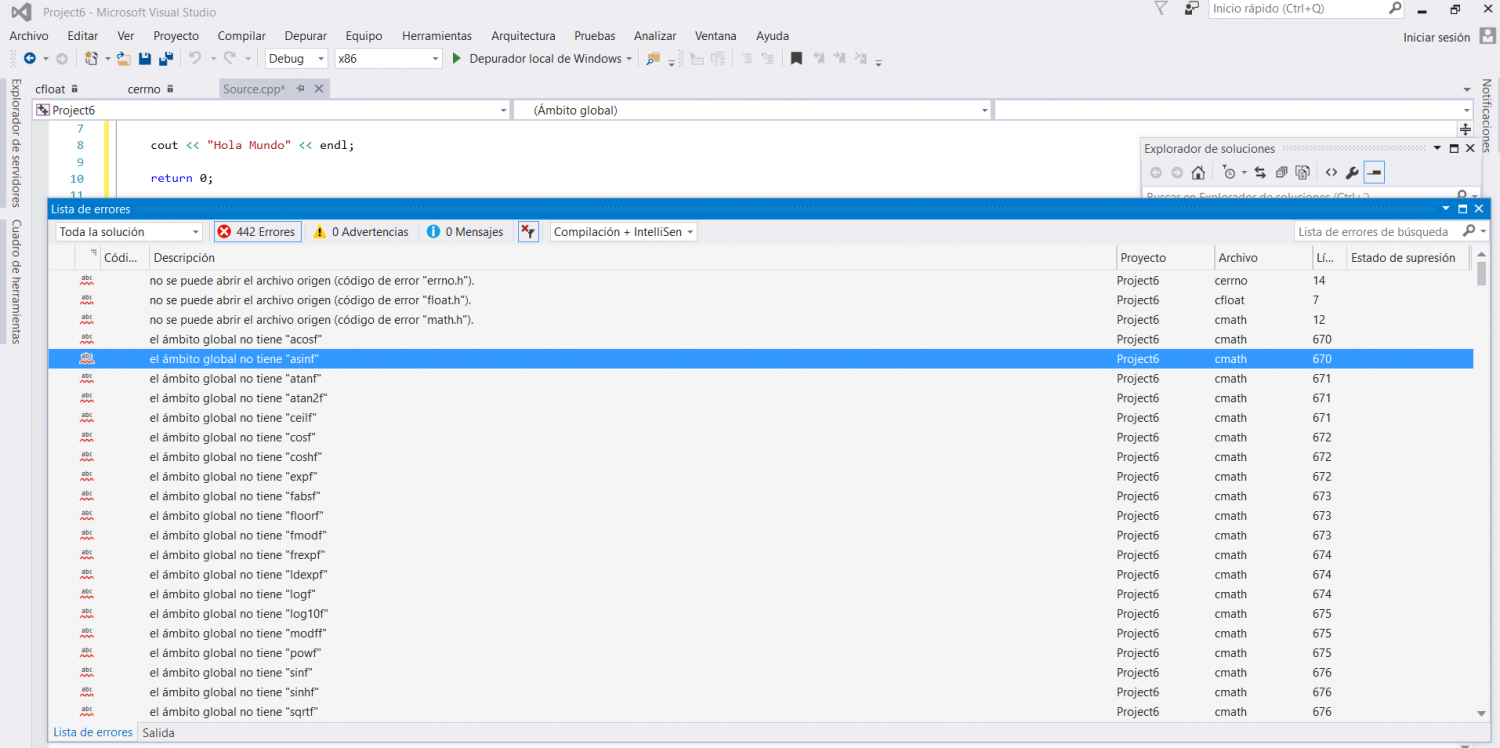Select error row for "atan2f"
Viewport: 1500px width, 748px height.
pyautogui.click(x=761, y=398)
